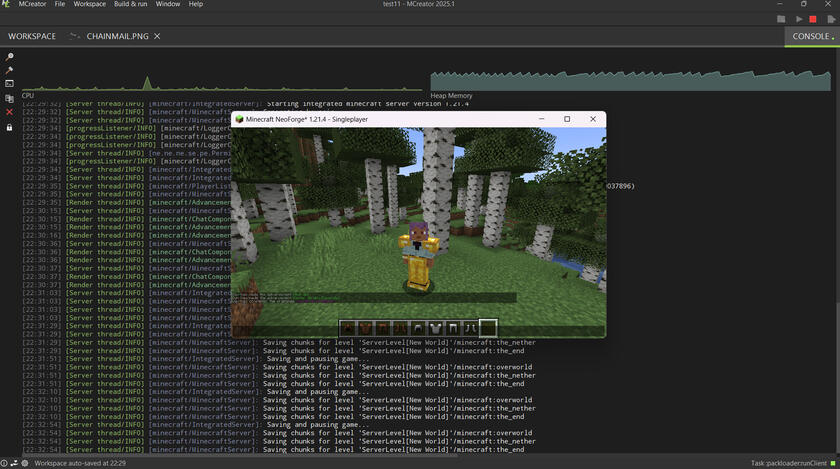840x469 pixels.
Task: Click the terminal icon in console sidebar
Action: (x=9, y=84)
